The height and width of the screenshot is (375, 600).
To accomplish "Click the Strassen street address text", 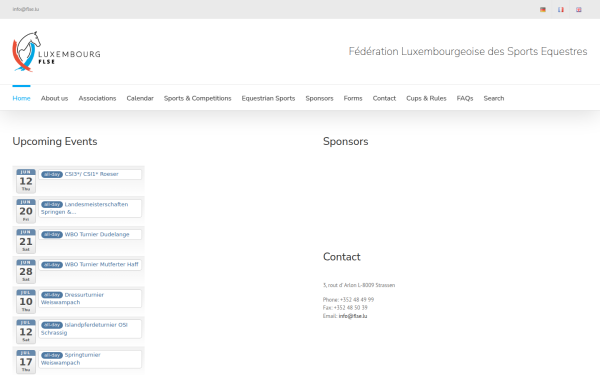I will click(x=359, y=285).
